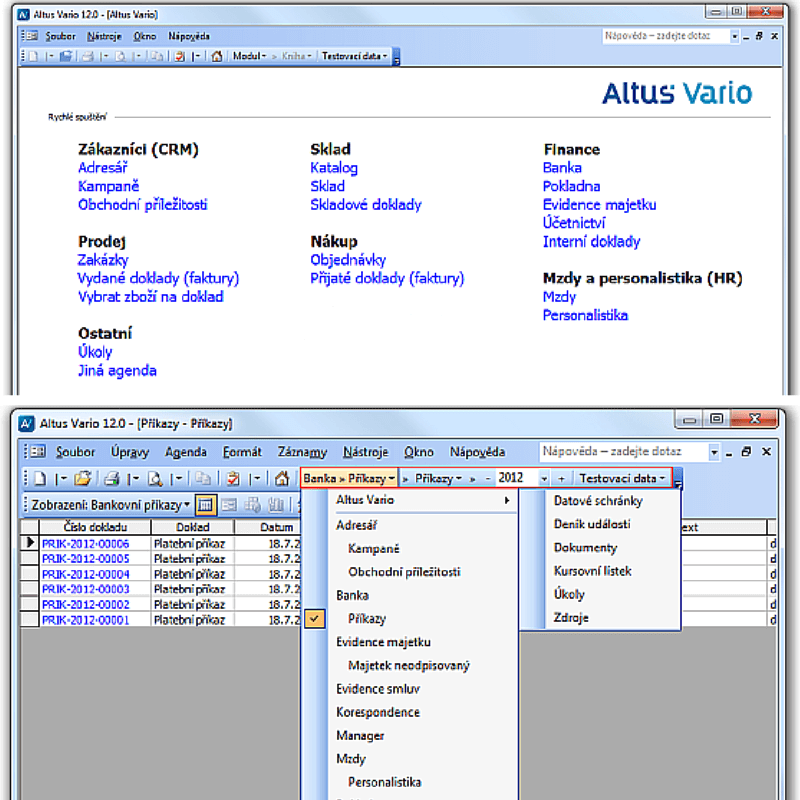This screenshot has height=800, width=800.
Task: Switch to the table view icon next to Zobrazení
Action: click(205, 505)
